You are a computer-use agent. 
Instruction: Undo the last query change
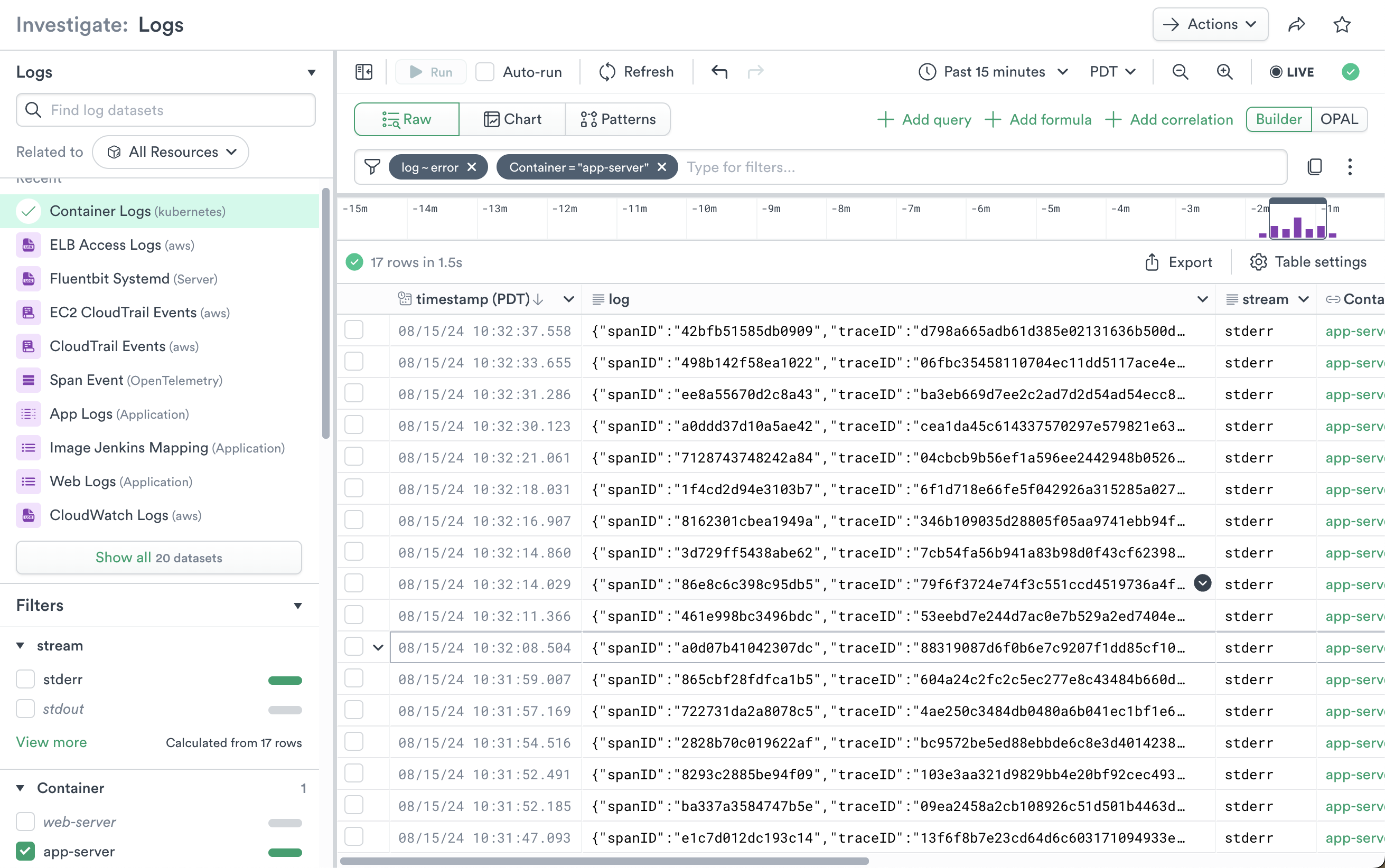pyautogui.click(x=719, y=72)
